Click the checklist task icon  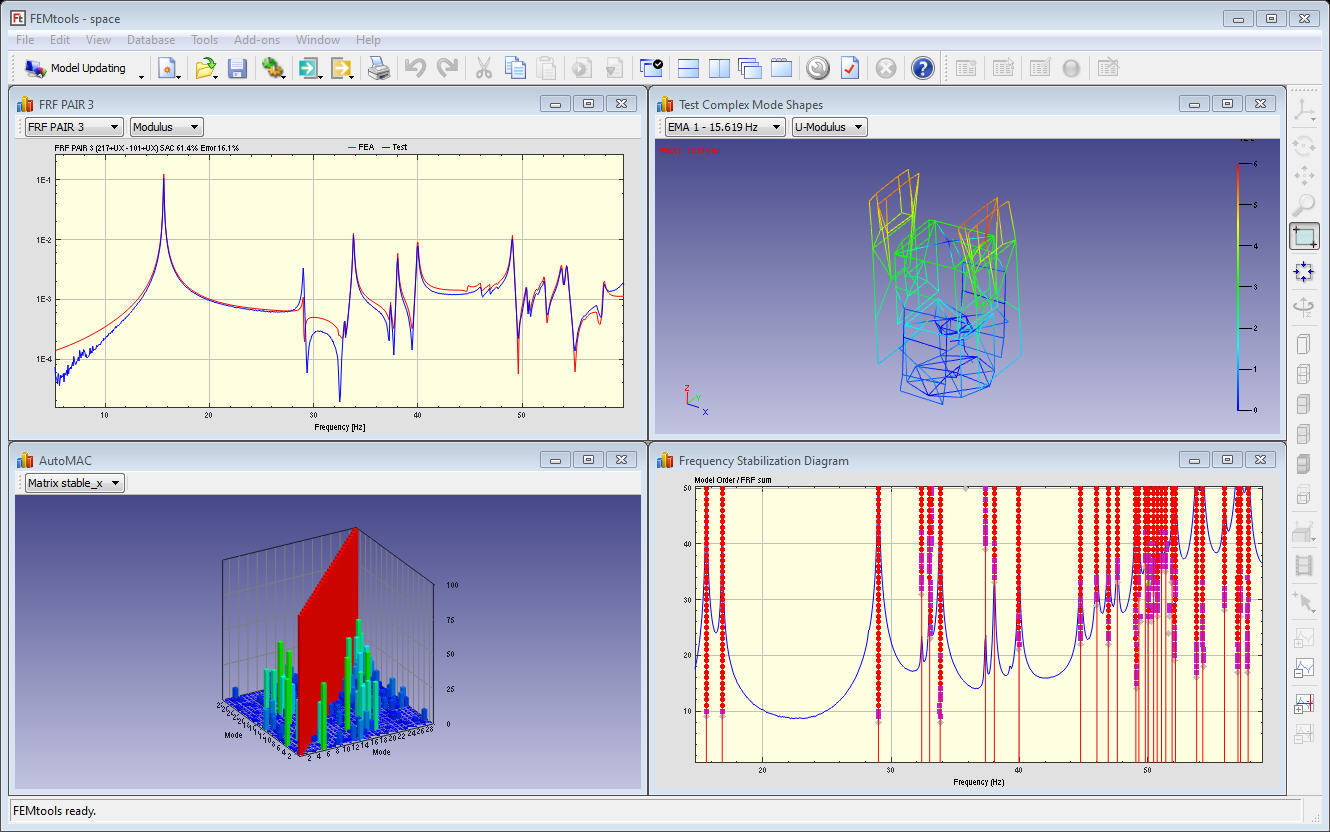pyautogui.click(x=850, y=68)
